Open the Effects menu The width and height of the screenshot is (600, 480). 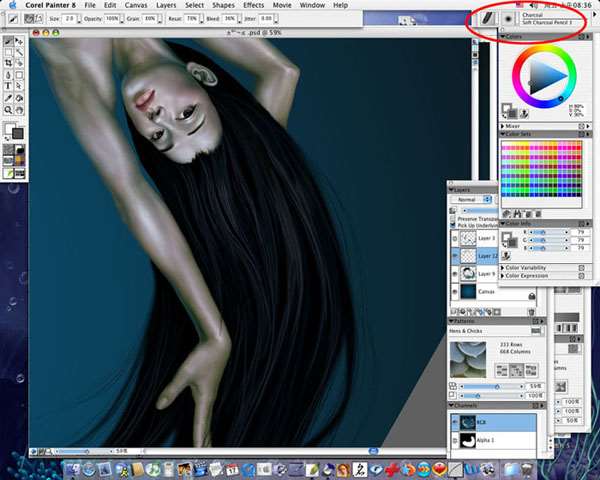click(253, 5)
